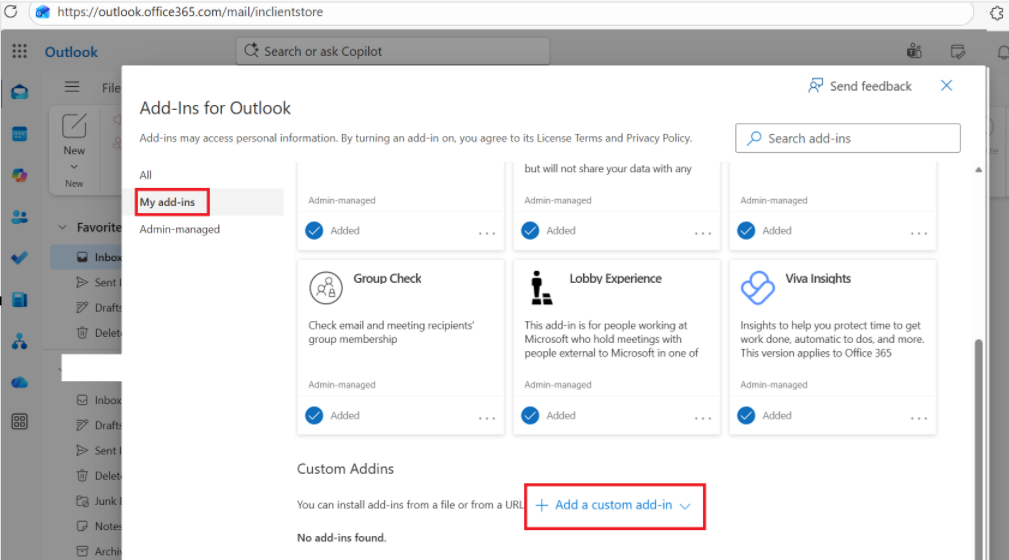Toggle the Added check for Viva Insights

pyautogui.click(x=746, y=415)
